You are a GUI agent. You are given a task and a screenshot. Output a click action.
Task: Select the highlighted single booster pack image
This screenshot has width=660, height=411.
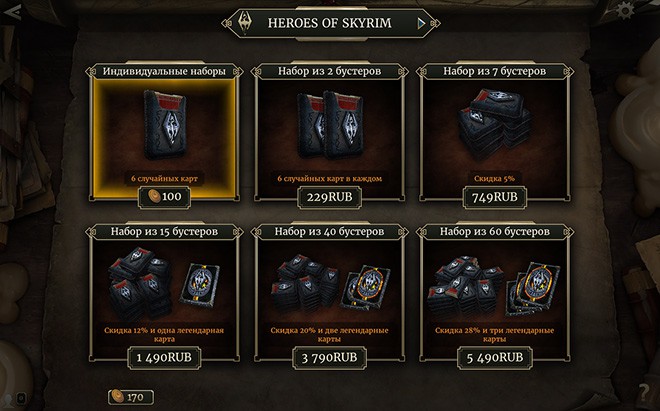pyautogui.click(x=165, y=124)
